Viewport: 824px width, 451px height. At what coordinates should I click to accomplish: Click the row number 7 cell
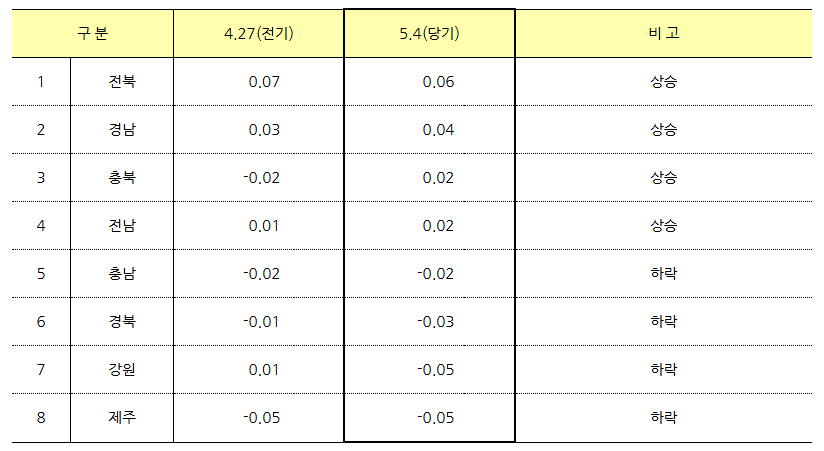click(41, 370)
